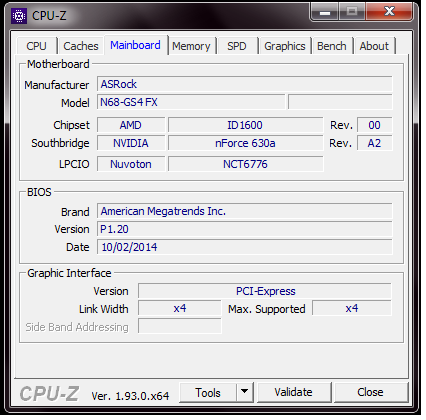
Task: Click the Validate button
Action: click(293, 392)
